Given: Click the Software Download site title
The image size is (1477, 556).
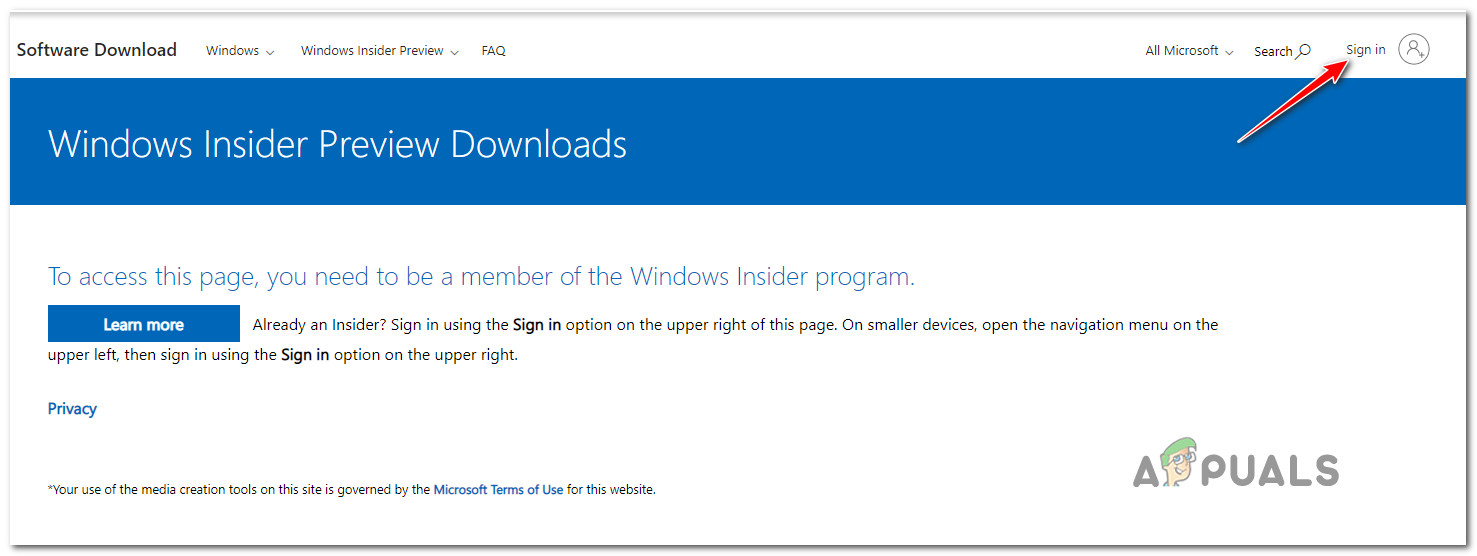Looking at the screenshot, I should pos(97,50).
